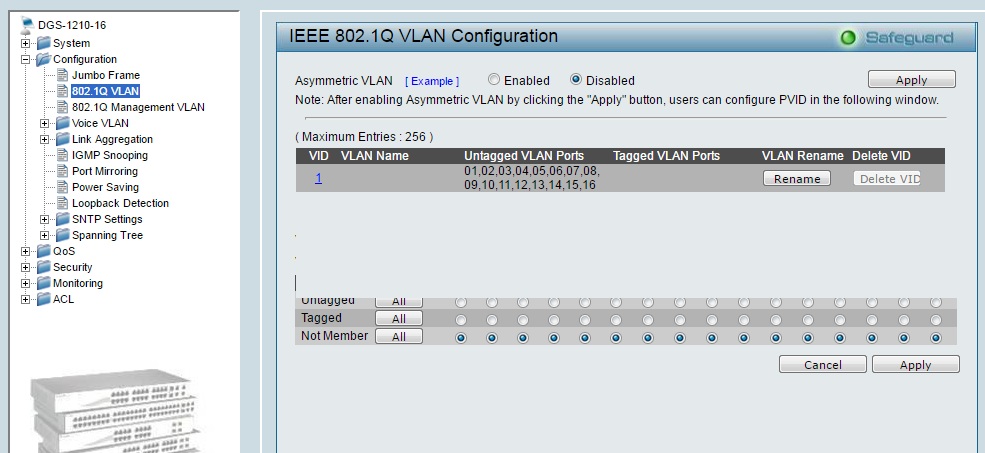The width and height of the screenshot is (985, 453).
Task: Click the Port Mirroring page icon
Action: pos(62,171)
